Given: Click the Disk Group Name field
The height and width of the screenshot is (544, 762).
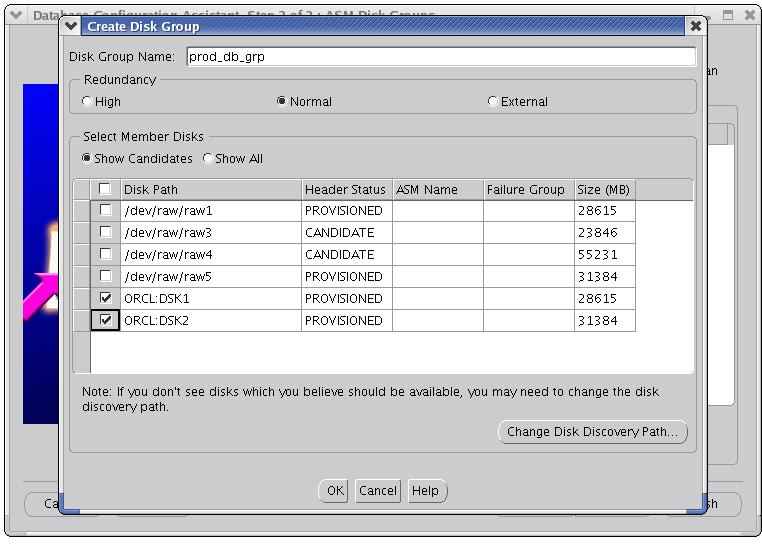Looking at the screenshot, I should click(440, 58).
